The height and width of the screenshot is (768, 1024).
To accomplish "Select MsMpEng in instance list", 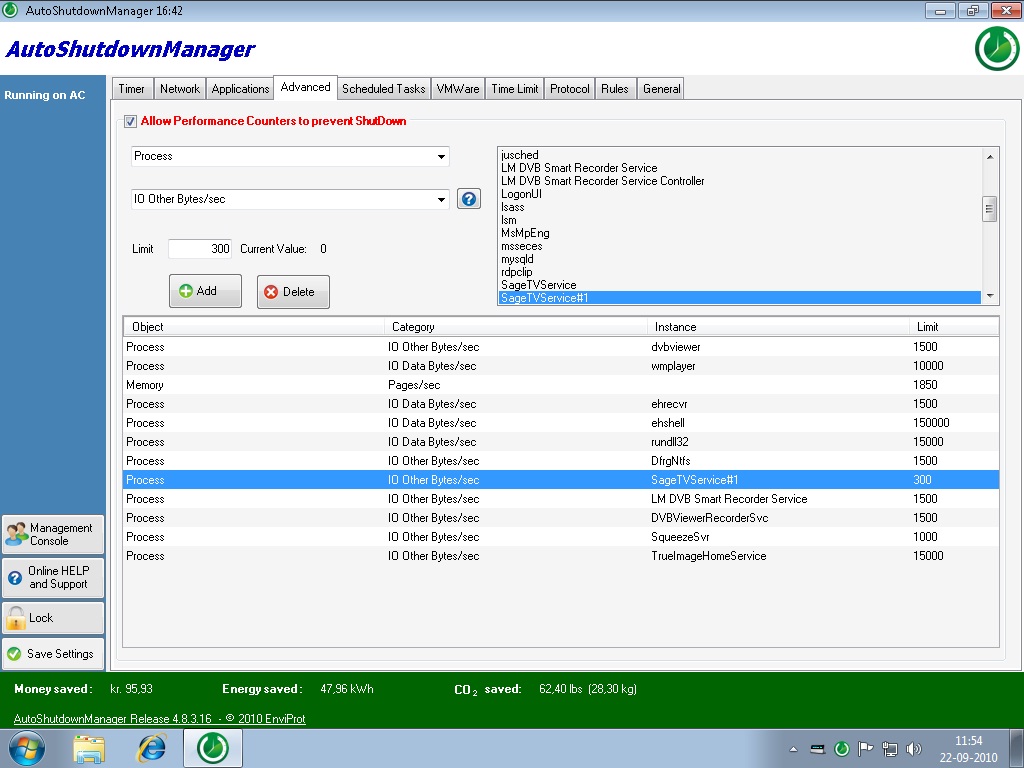I will (x=739, y=233).
